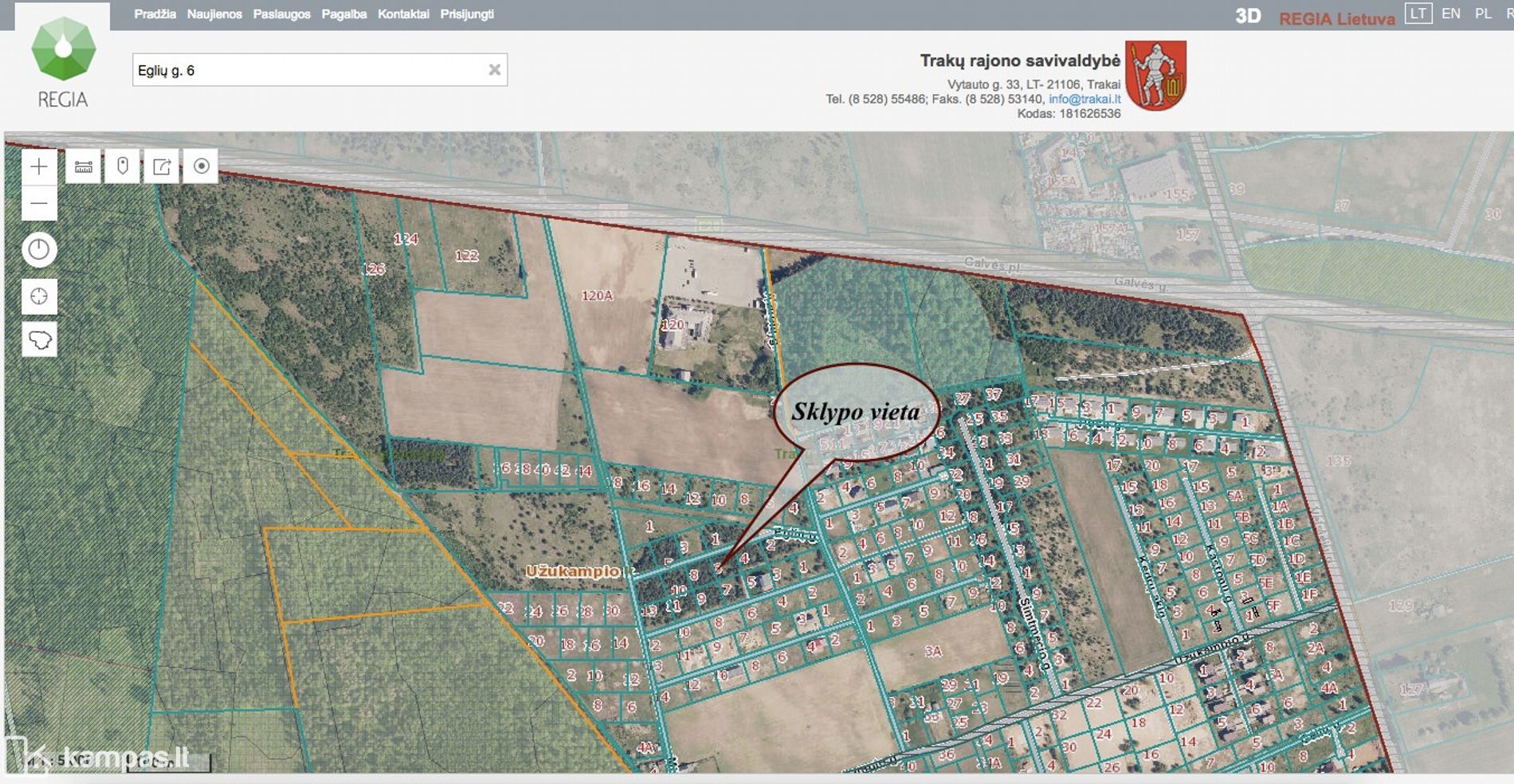Show full Lithuania map extent
The image size is (1514, 784).
pyautogui.click(x=39, y=340)
